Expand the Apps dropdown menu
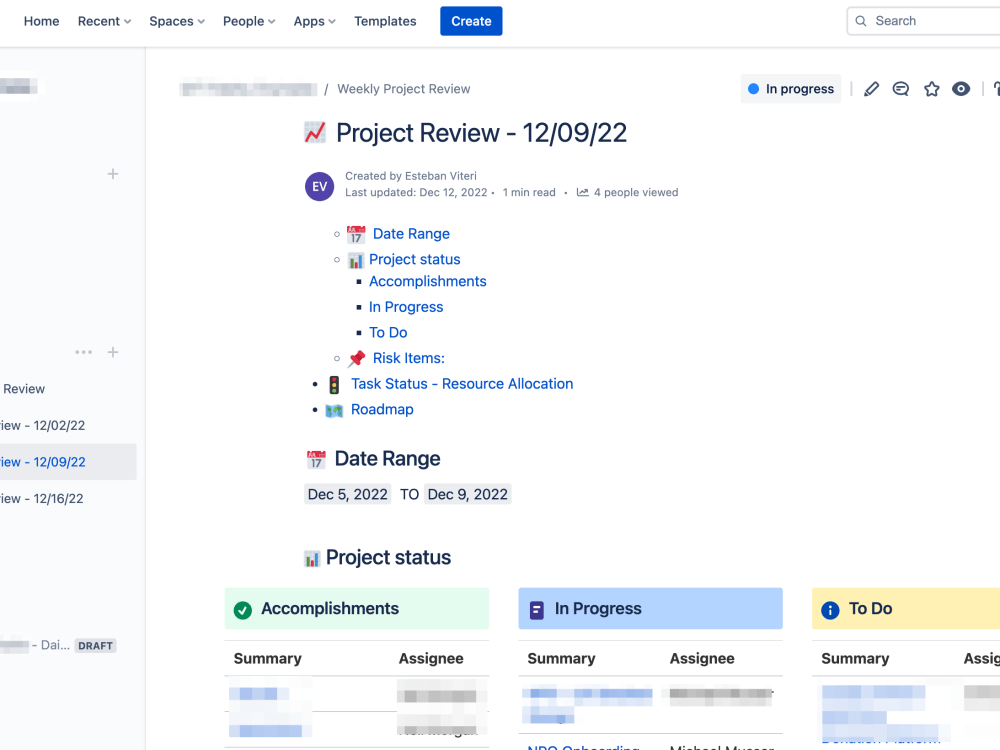 pos(314,21)
